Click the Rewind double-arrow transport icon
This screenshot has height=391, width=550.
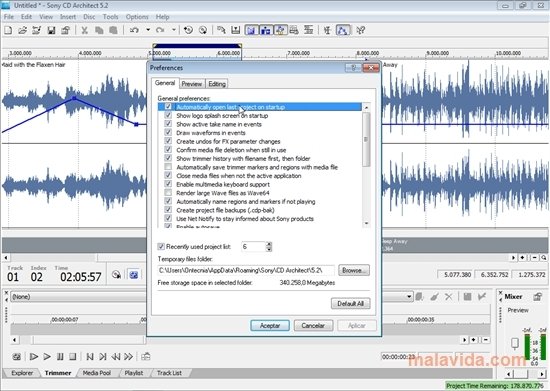click(115, 357)
